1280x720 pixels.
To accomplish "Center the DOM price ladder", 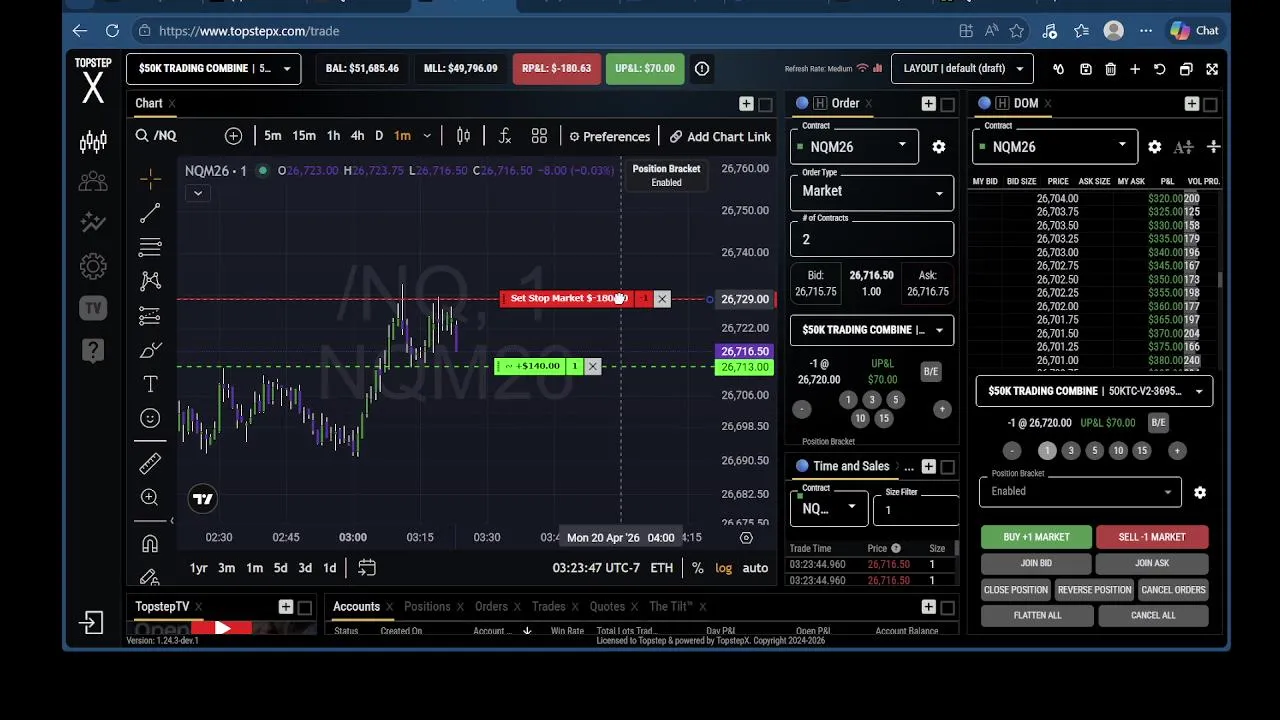I will click(x=1213, y=147).
